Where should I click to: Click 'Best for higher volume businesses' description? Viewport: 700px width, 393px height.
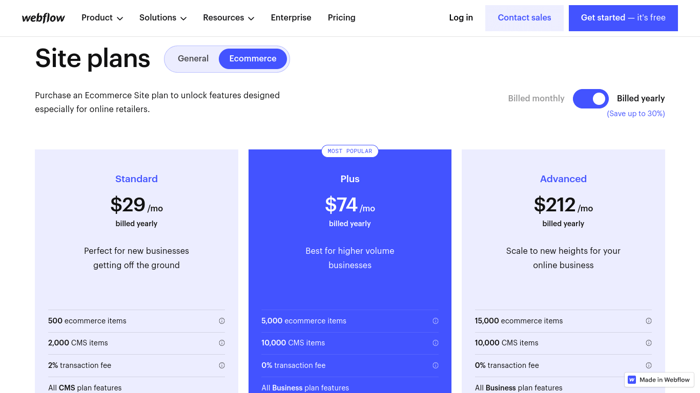pos(350,258)
